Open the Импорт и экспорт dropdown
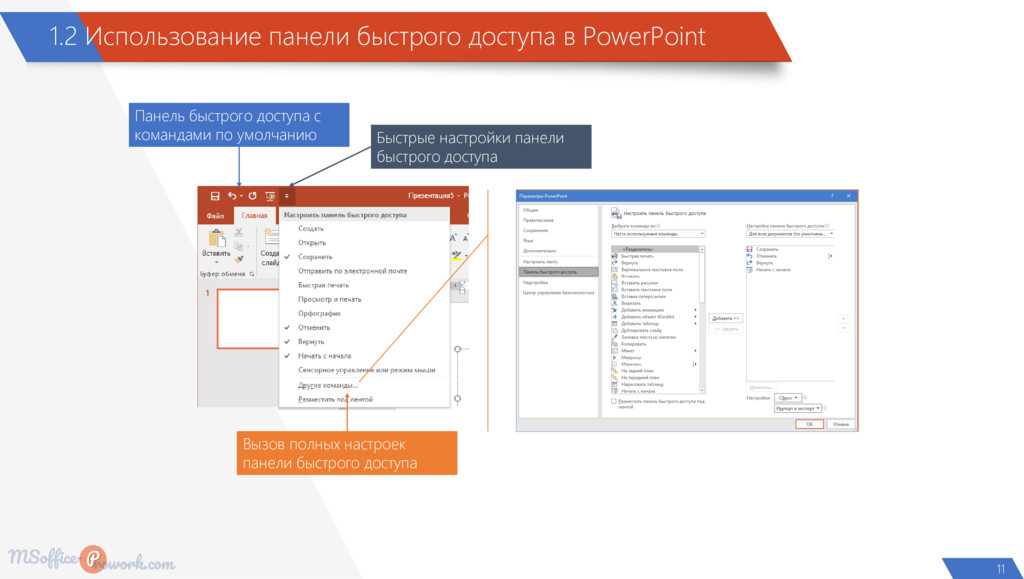This screenshot has height=579, width=1024. click(798, 409)
